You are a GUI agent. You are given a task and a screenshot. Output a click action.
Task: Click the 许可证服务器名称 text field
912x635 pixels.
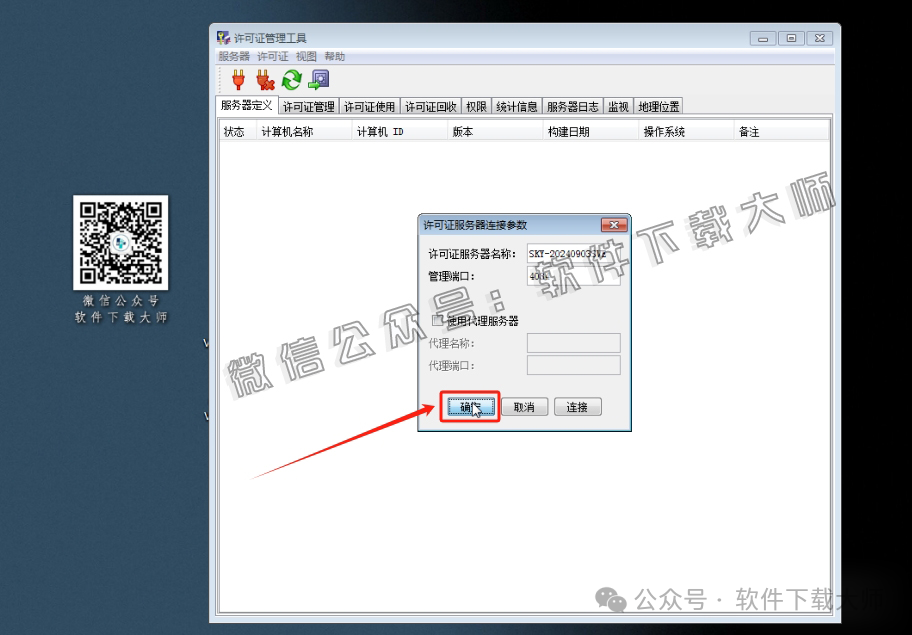tap(575, 253)
